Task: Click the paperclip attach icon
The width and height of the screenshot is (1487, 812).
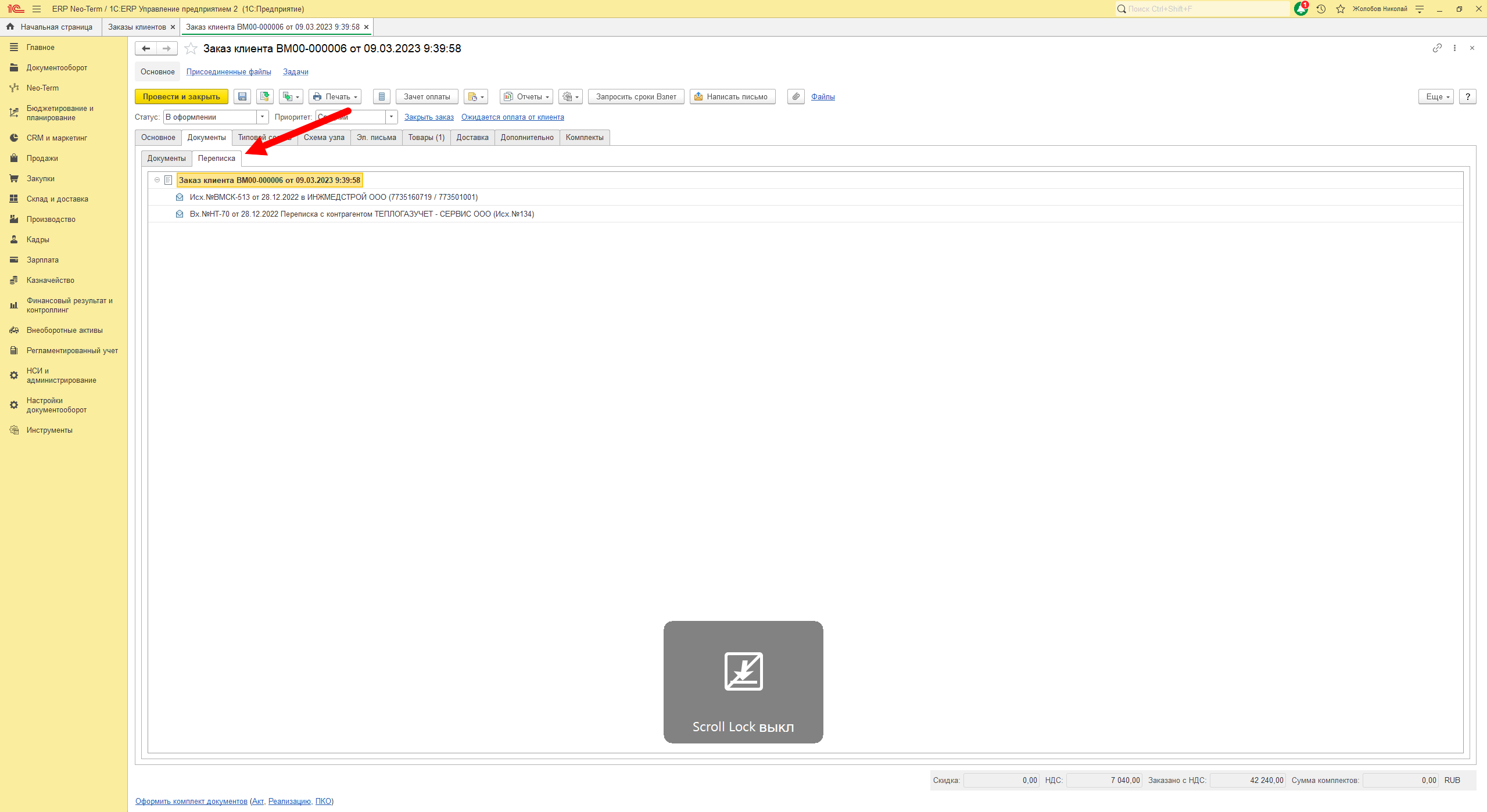Action: coord(796,96)
